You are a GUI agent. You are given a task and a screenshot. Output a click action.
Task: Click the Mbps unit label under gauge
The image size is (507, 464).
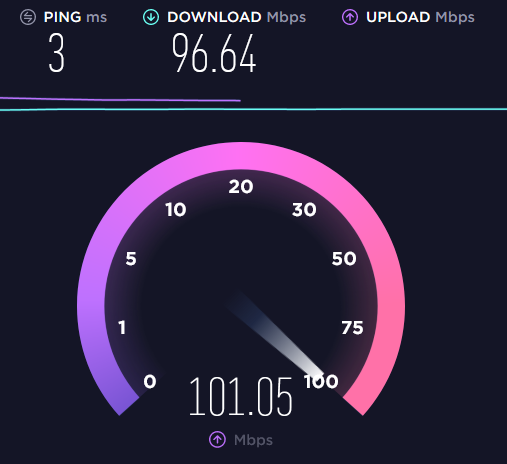click(x=253, y=440)
